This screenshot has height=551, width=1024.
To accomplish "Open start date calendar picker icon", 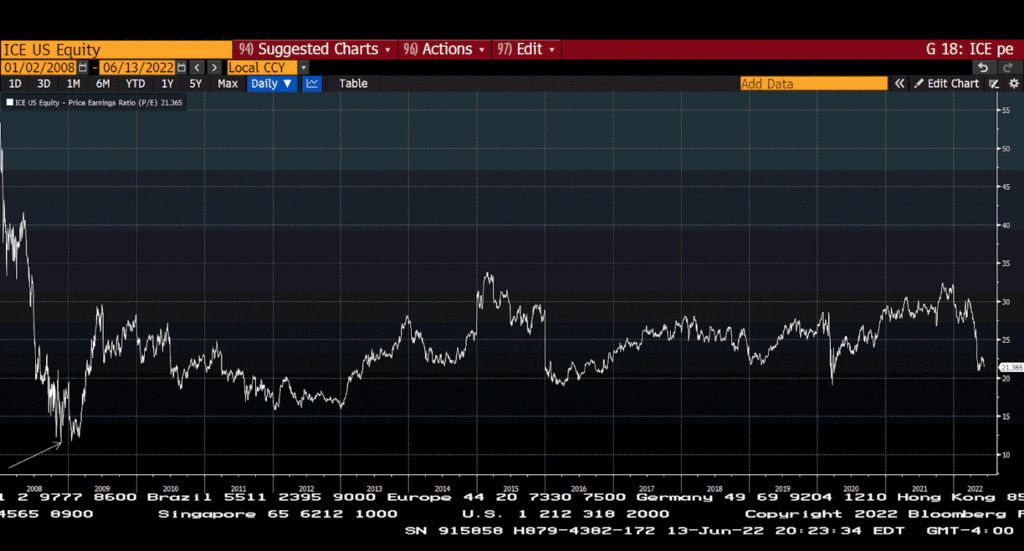I will pyautogui.click(x=85, y=67).
